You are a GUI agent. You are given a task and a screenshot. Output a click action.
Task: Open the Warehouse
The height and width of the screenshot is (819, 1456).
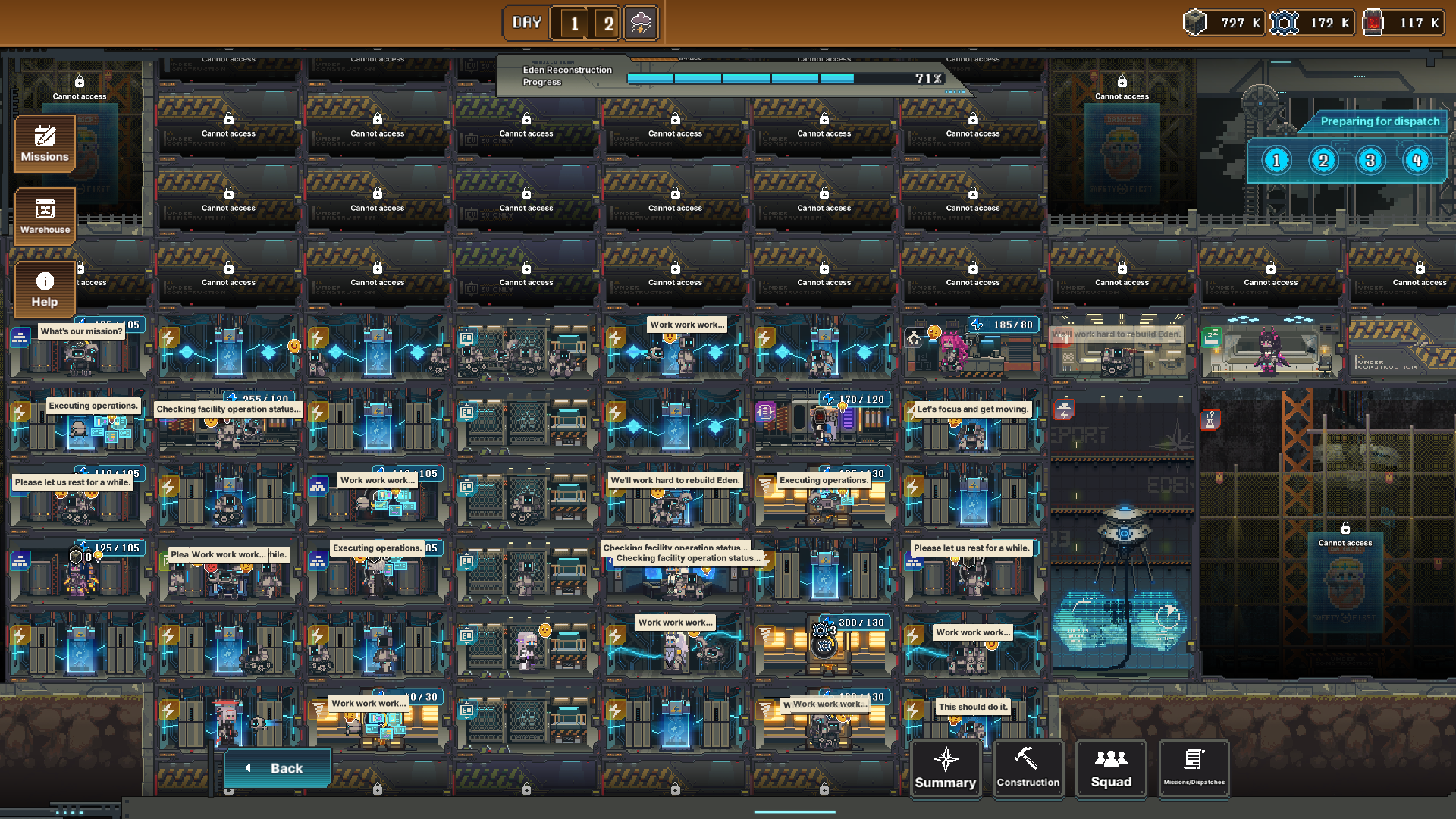pyautogui.click(x=45, y=215)
